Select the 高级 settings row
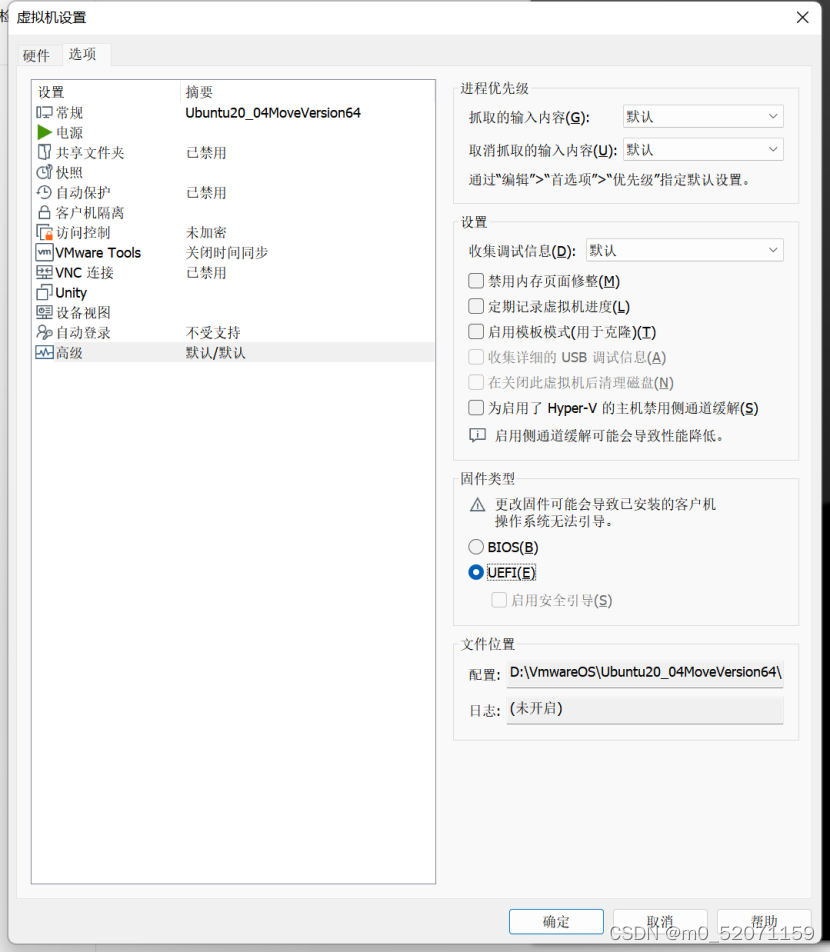This screenshot has height=952, width=830. click(234, 353)
